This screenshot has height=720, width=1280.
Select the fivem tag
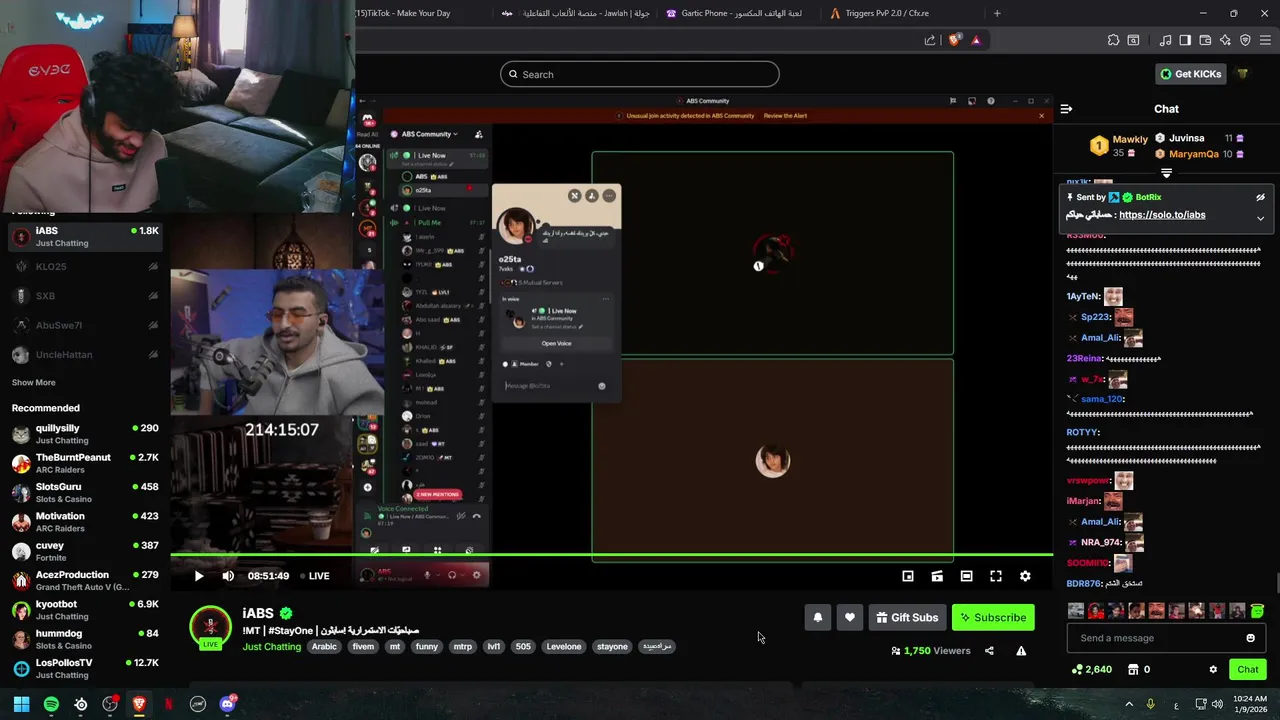click(363, 647)
